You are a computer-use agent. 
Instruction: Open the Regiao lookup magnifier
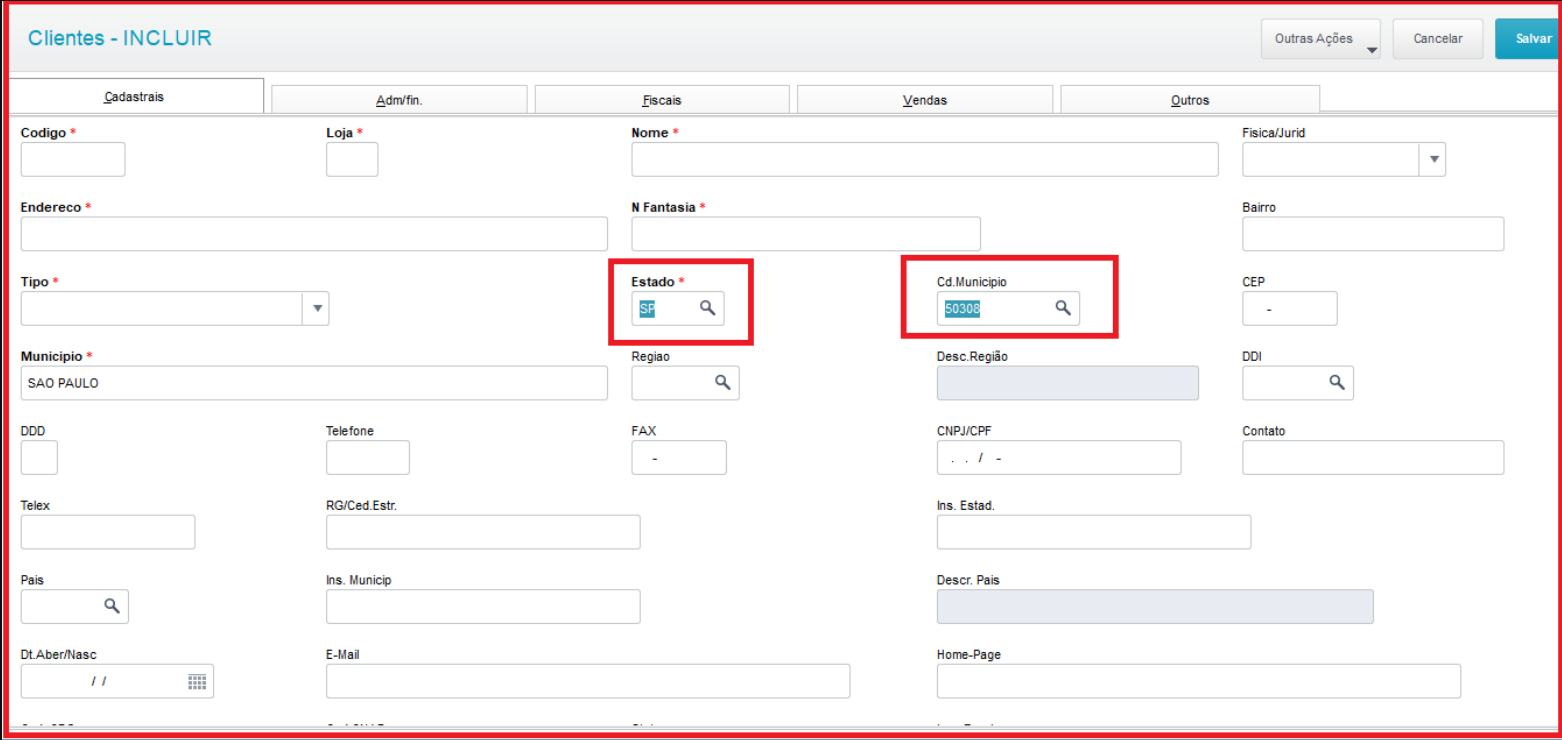(722, 382)
